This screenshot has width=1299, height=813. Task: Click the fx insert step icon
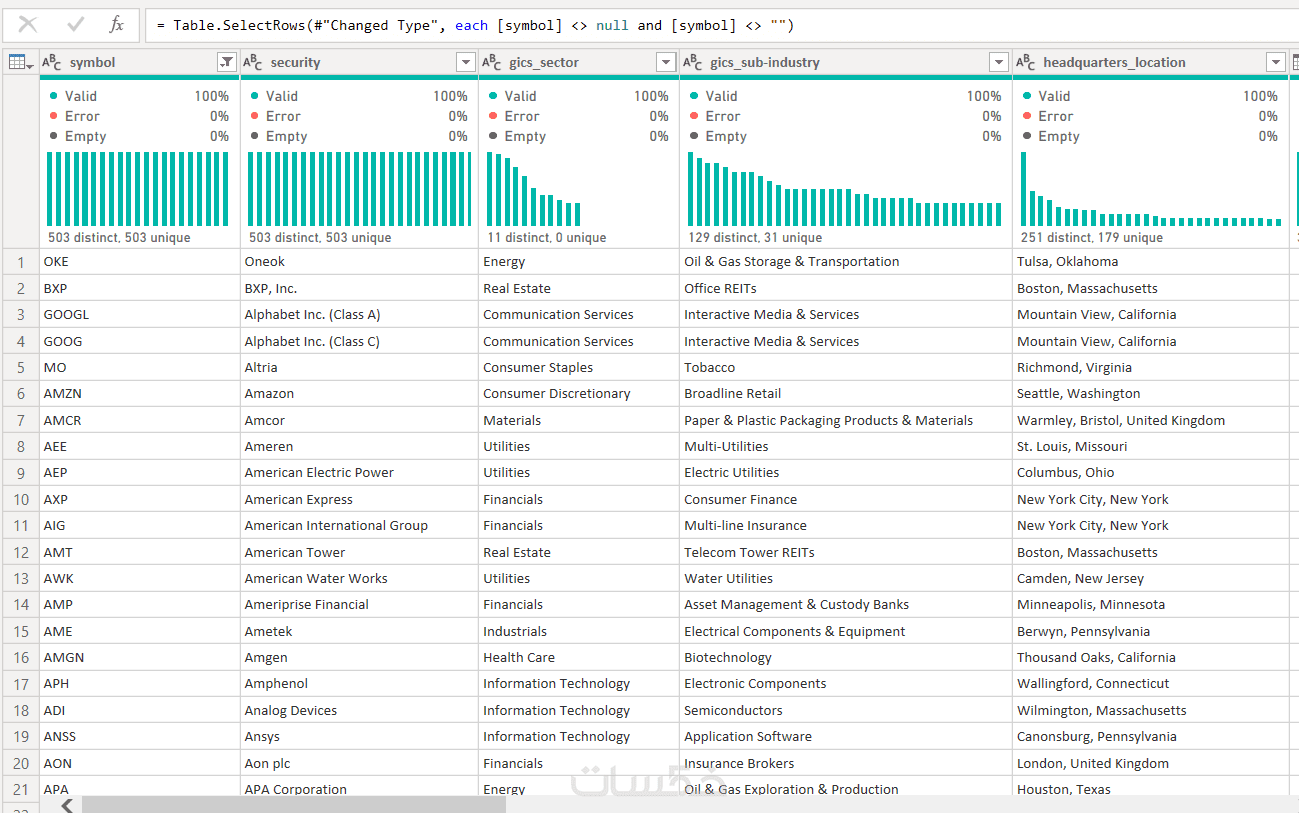pos(117,25)
